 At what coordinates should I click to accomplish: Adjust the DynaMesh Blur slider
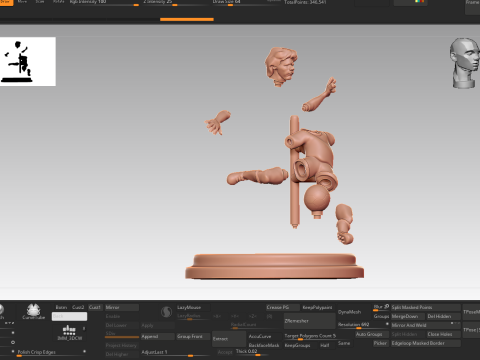pos(381,307)
